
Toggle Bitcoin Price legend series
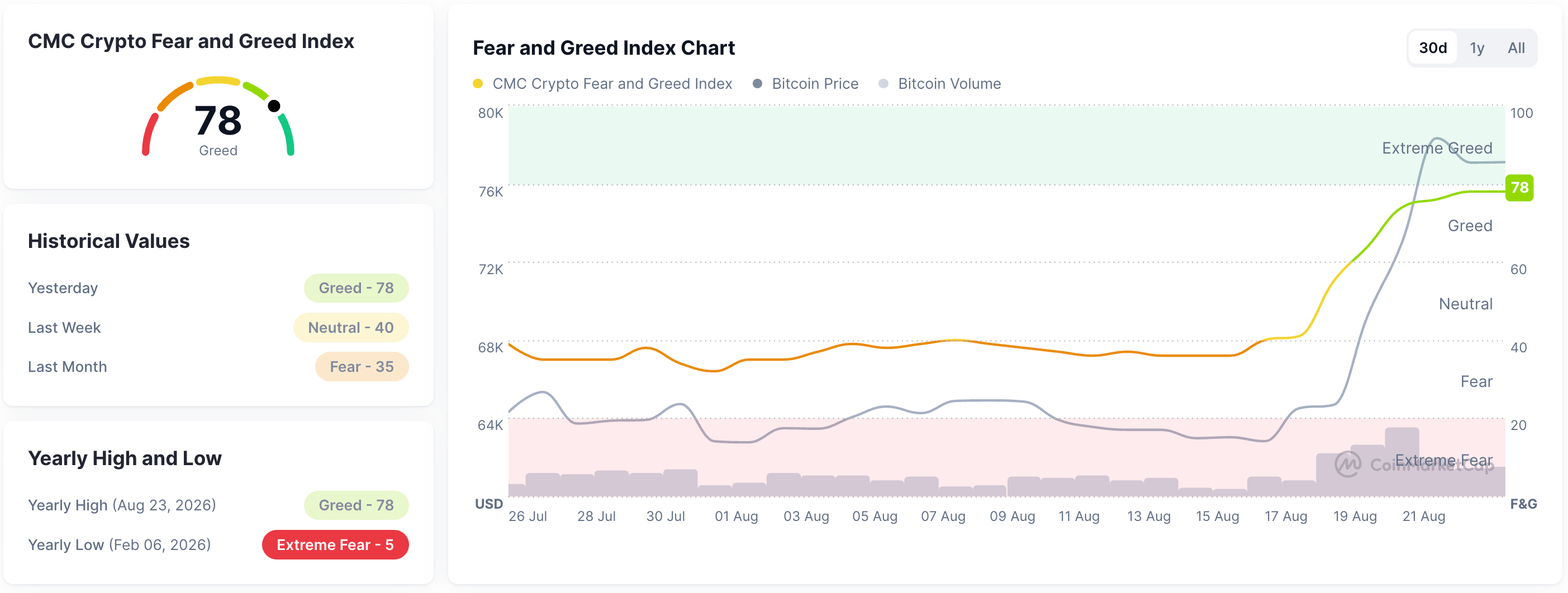[x=805, y=83]
